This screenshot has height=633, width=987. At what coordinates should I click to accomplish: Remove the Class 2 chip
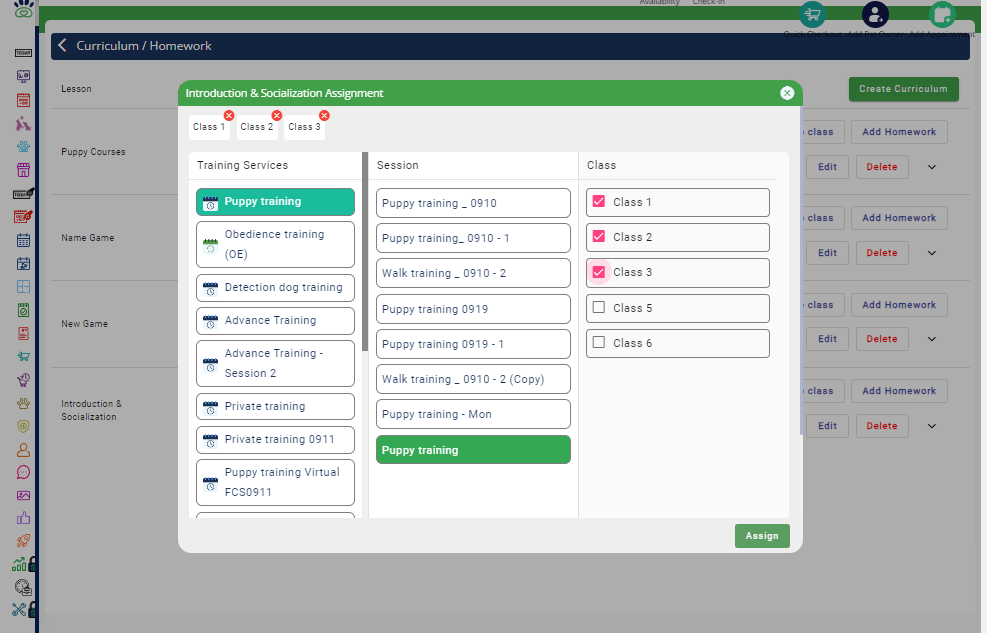click(277, 115)
